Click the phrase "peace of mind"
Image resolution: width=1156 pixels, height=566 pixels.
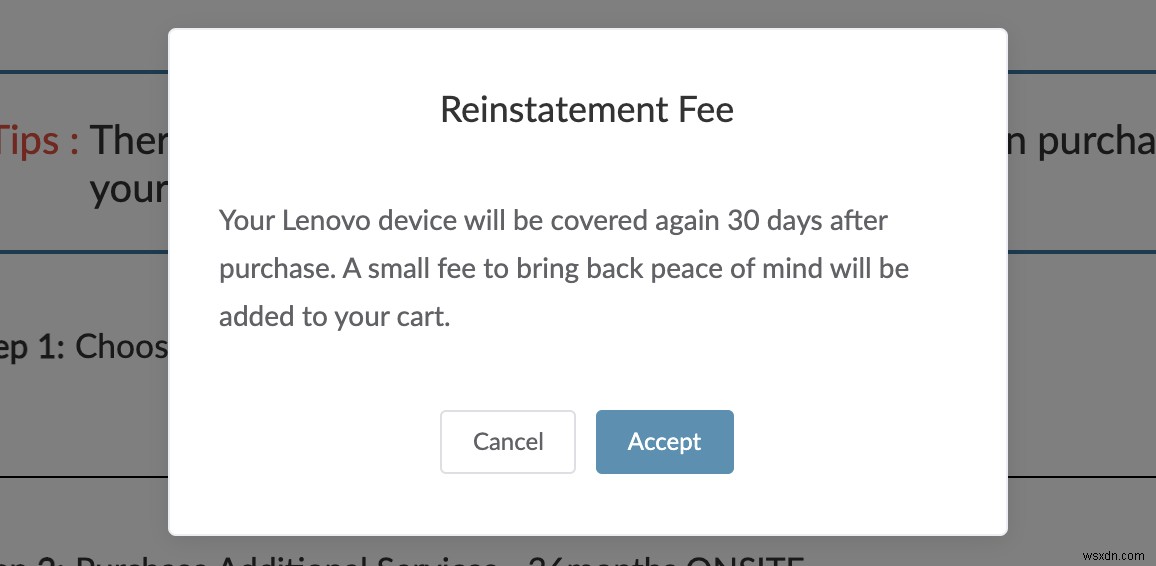pyautogui.click(x=746, y=269)
